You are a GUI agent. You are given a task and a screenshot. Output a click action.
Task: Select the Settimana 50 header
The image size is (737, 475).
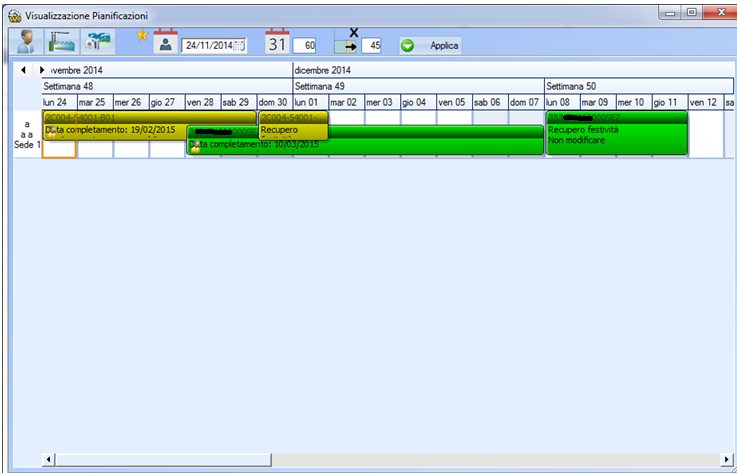639,86
